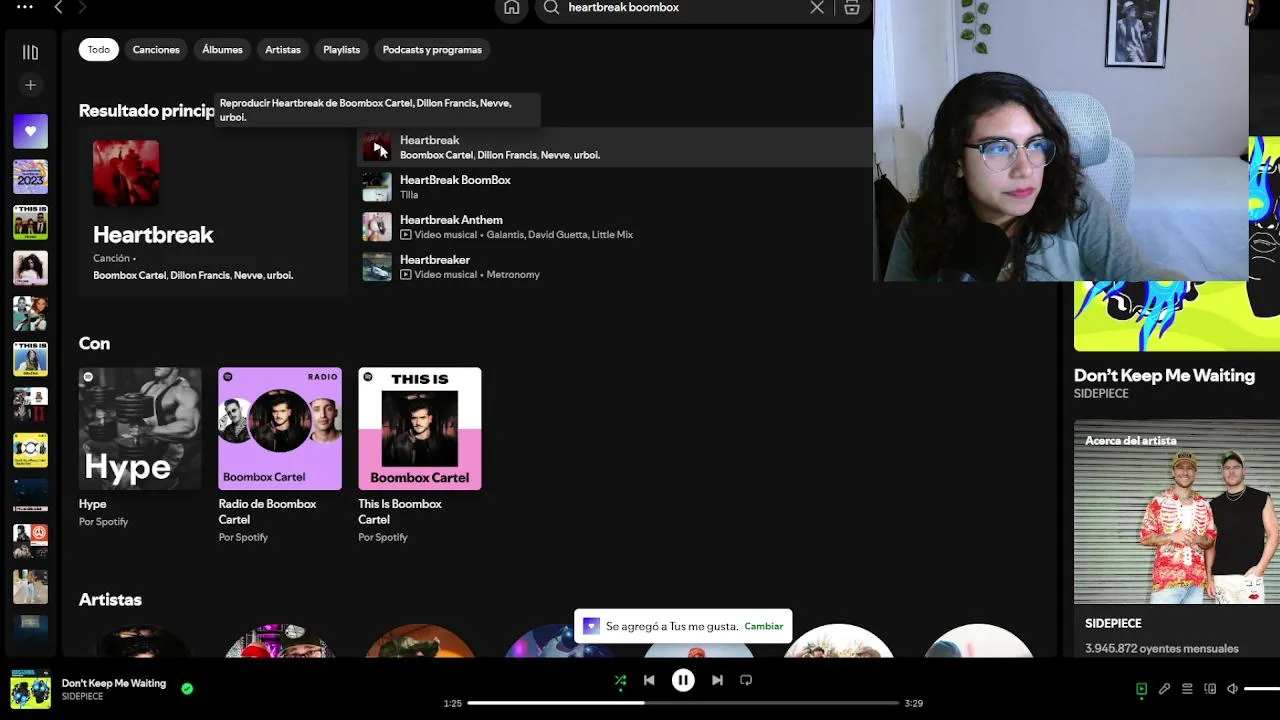This screenshot has height=720, width=1280.
Task: Open This Is Boombox Cartel cover
Action: tap(420, 429)
